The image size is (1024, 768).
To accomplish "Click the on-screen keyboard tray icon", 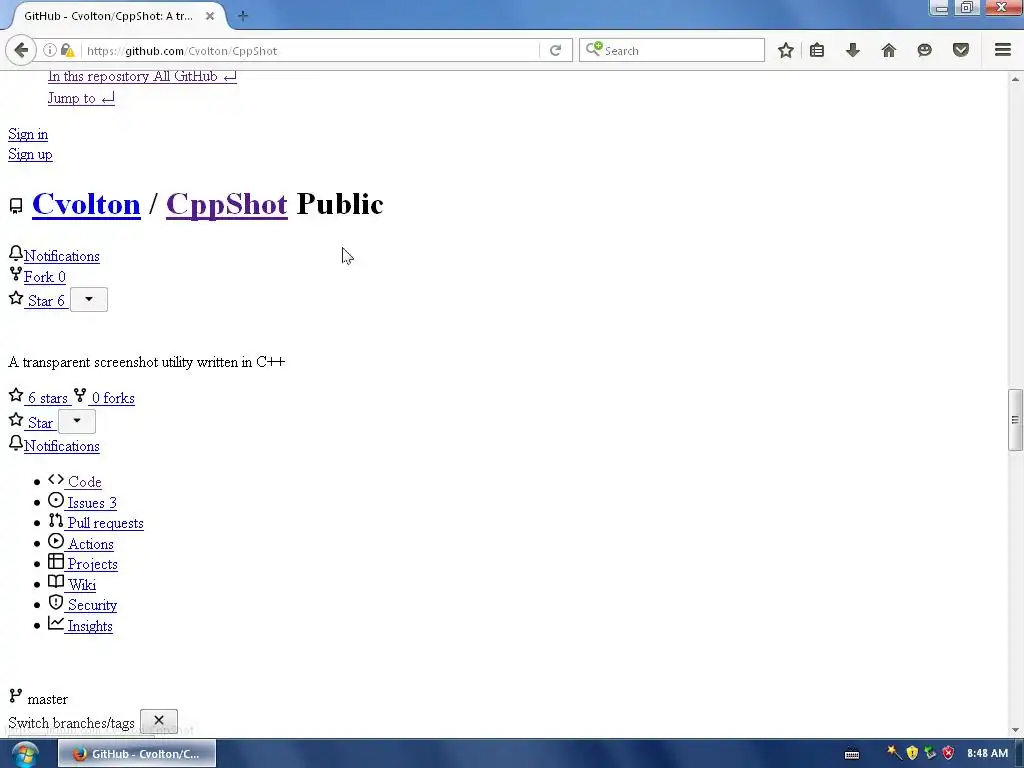I will pos(852,754).
